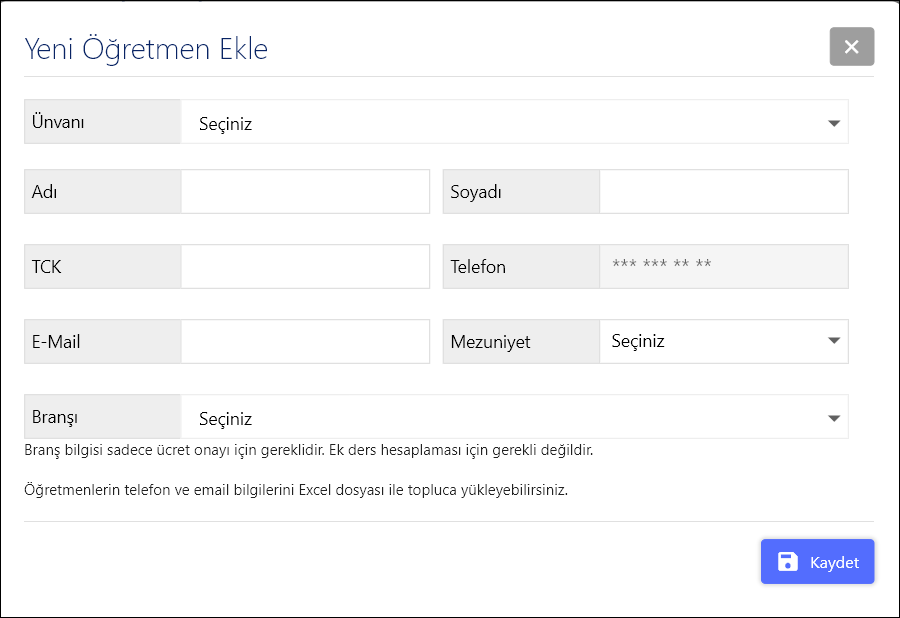Click the Branşı dropdown arrow
The height and width of the screenshot is (618, 900).
tap(834, 418)
